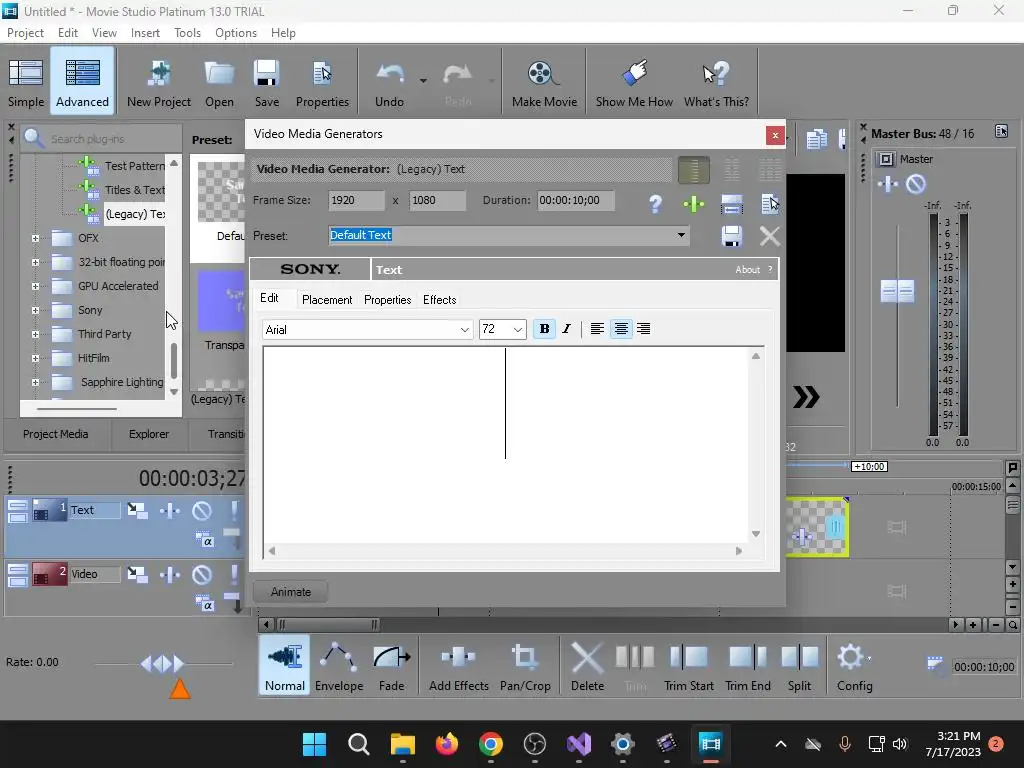Click the Delete tool icon
The width and height of the screenshot is (1024, 768).
click(587, 666)
